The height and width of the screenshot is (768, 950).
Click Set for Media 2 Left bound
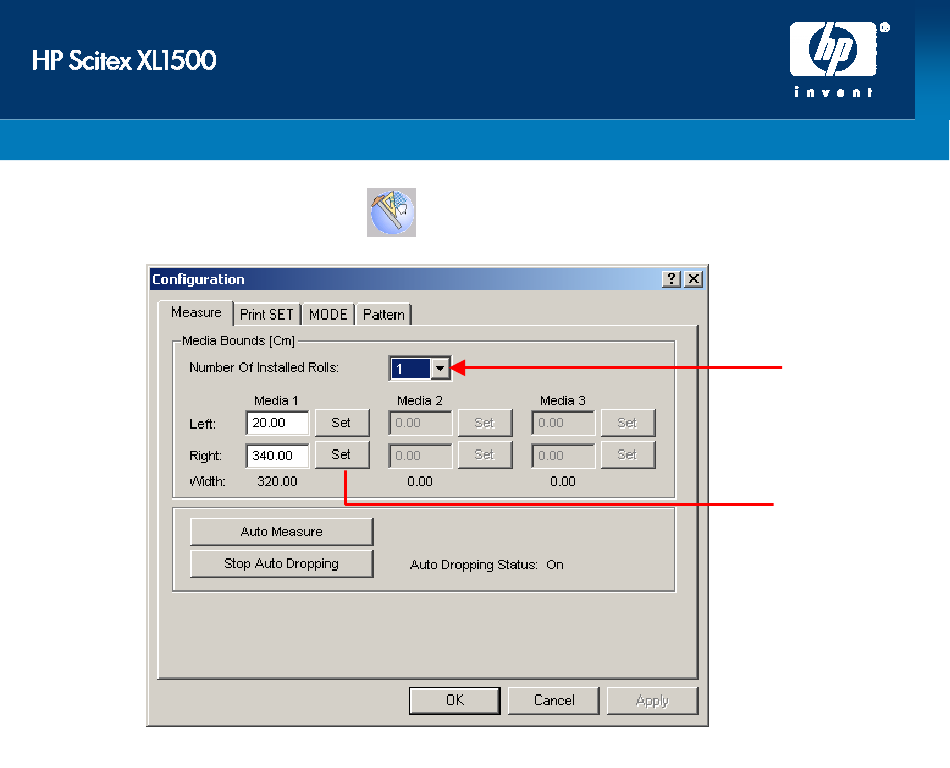click(485, 423)
